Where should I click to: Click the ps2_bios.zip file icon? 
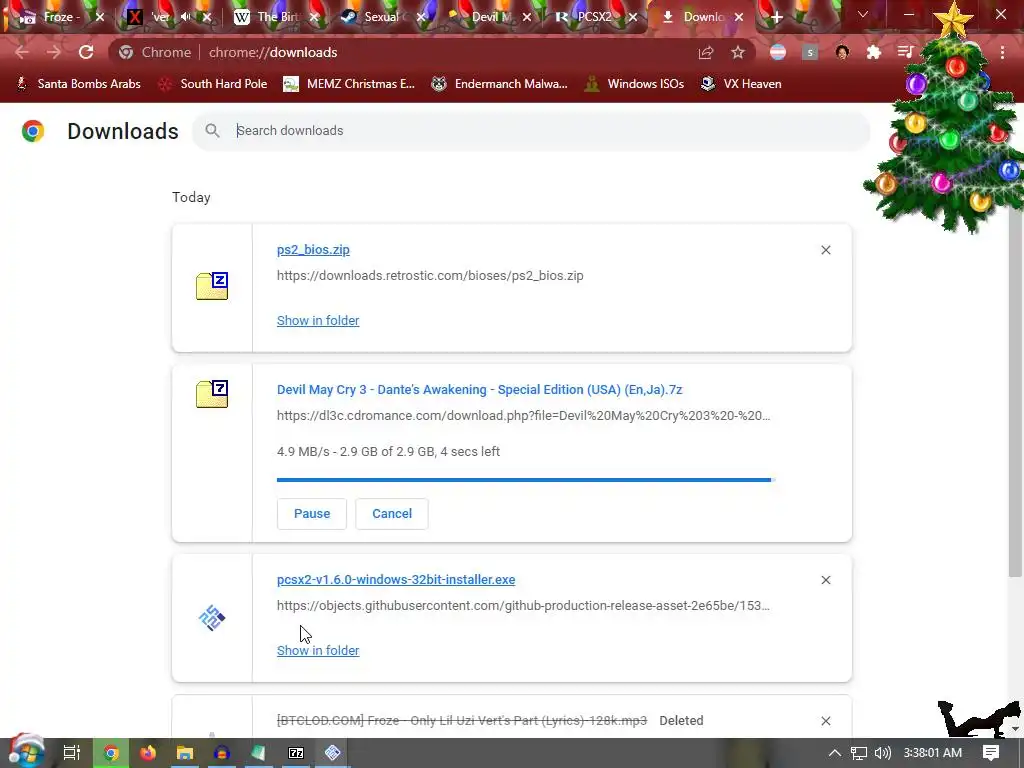tap(212, 286)
